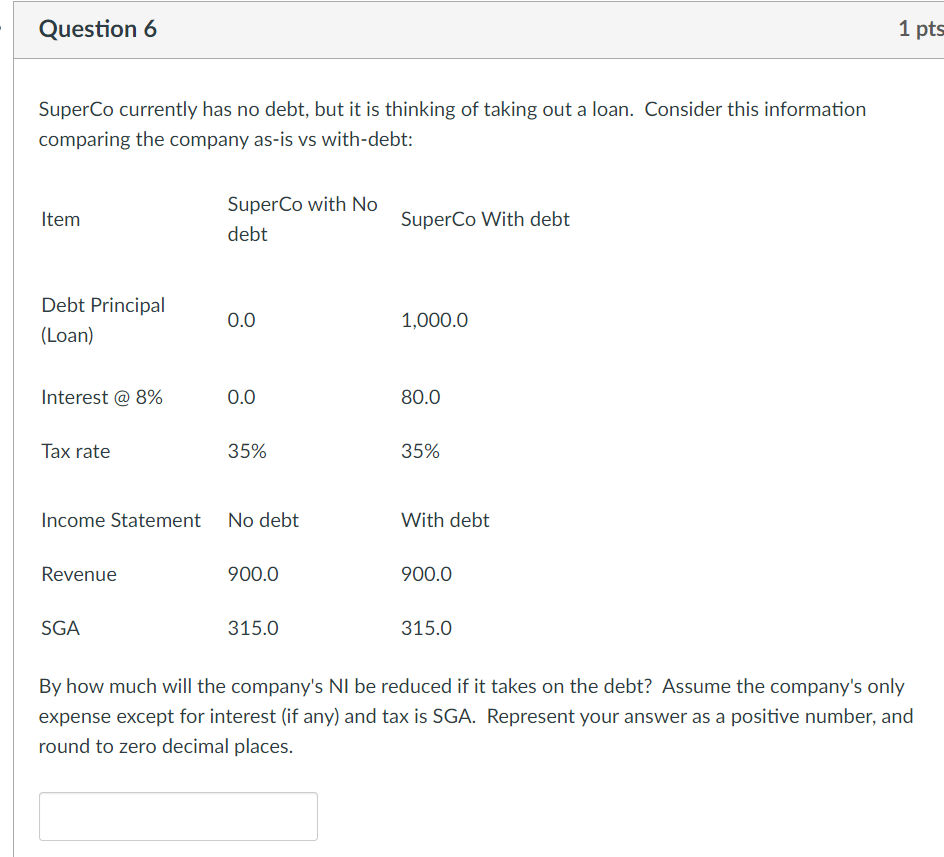The height and width of the screenshot is (857, 944).
Task: Select the Revenue label
Action: (x=78, y=574)
